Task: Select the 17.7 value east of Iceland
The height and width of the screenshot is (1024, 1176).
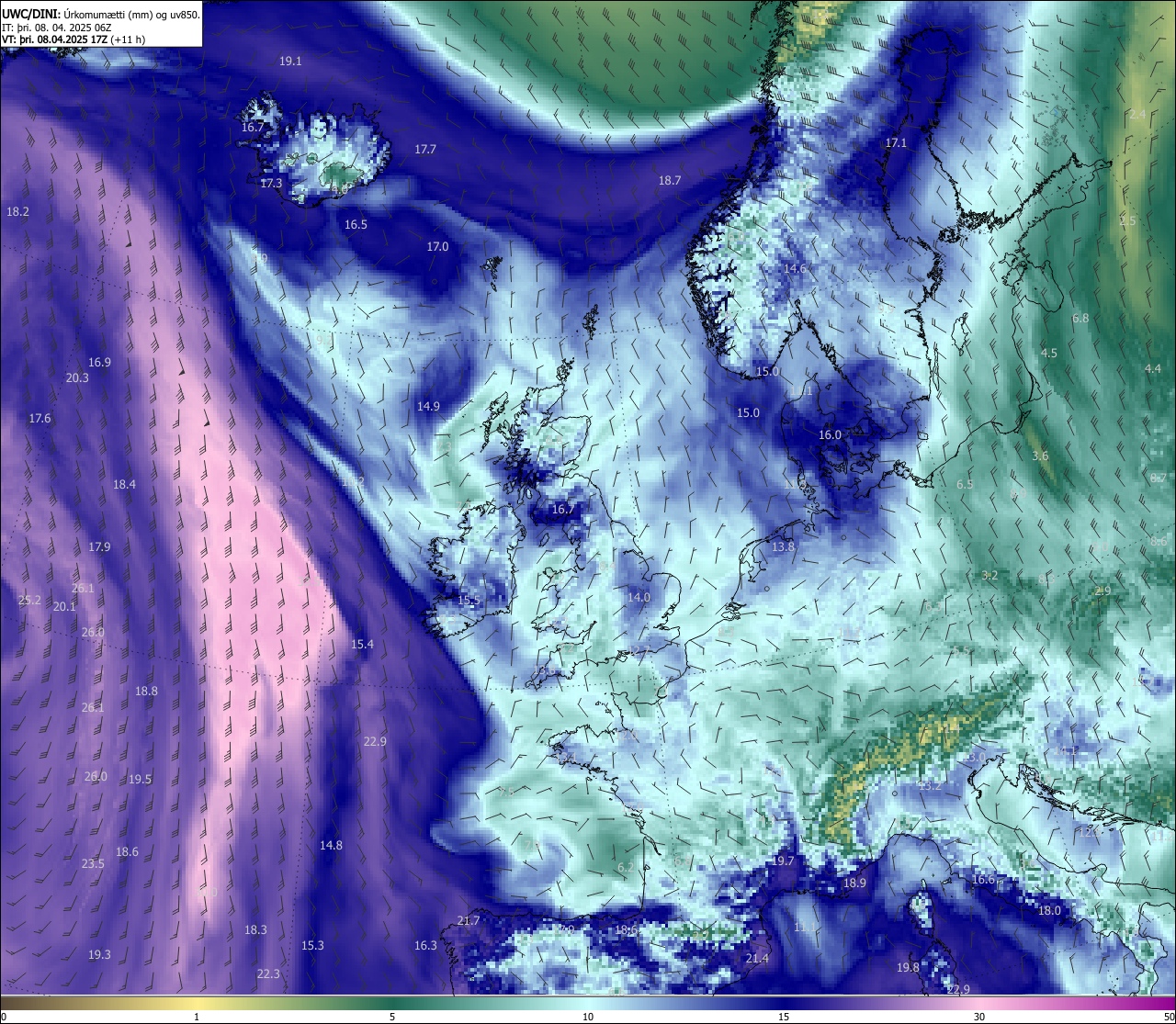Action: pyautogui.click(x=424, y=149)
